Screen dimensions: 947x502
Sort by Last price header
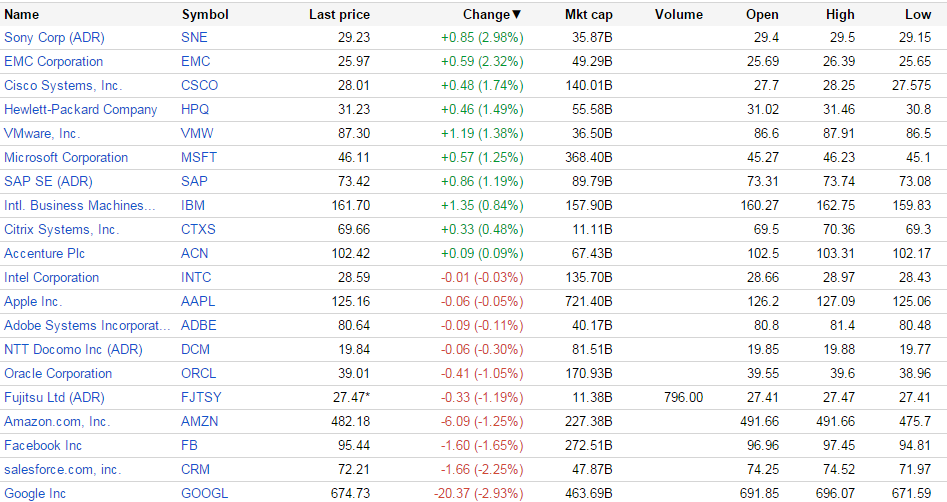tap(339, 14)
